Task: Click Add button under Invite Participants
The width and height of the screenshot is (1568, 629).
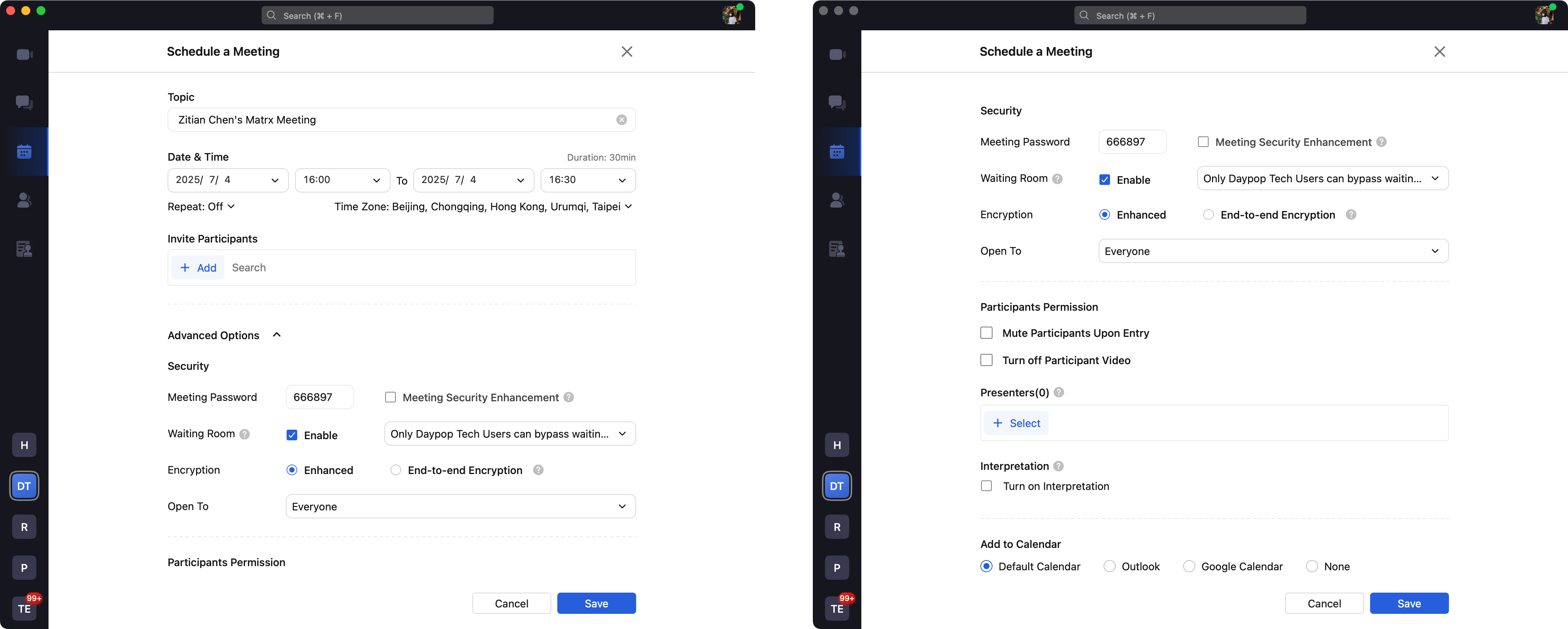Action: point(198,268)
